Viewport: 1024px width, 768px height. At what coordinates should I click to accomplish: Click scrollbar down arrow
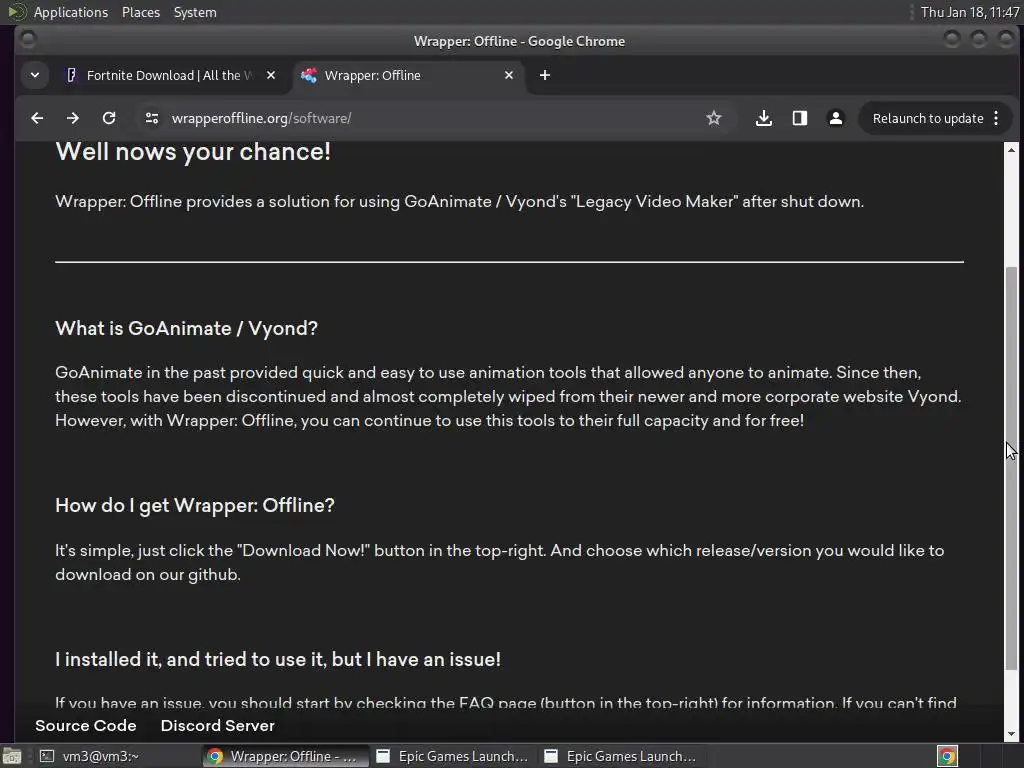coord(1012,734)
